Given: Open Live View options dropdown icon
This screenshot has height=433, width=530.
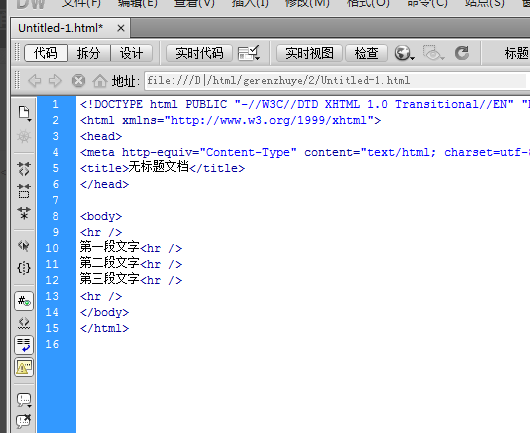Looking at the screenshot, I should point(249,53).
